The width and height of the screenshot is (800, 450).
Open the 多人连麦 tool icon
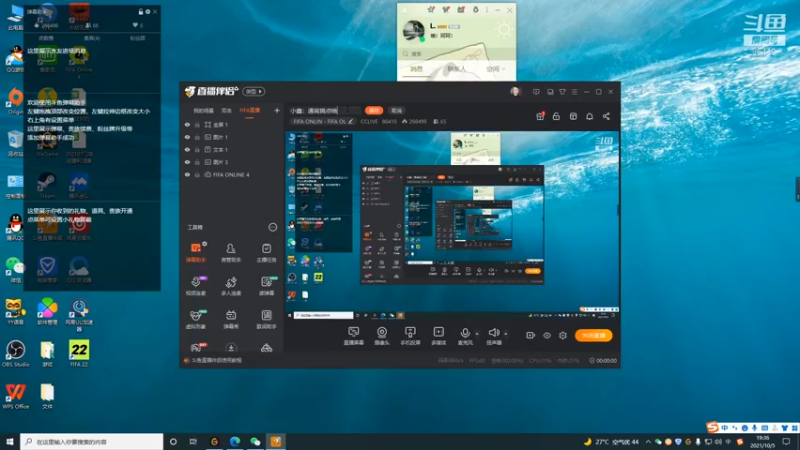(x=231, y=286)
